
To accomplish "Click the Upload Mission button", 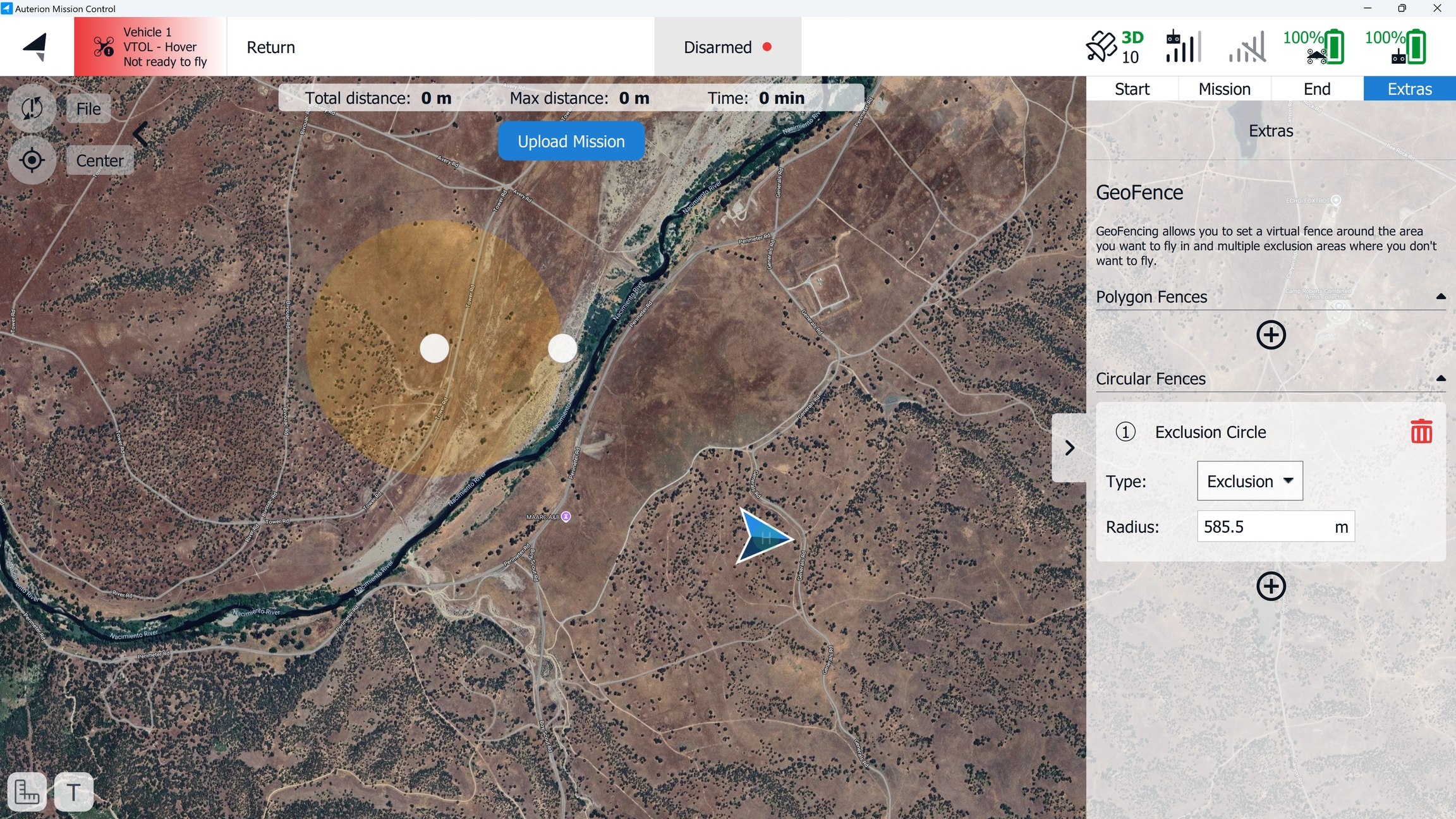I will pyautogui.click(x=571, y=142).
